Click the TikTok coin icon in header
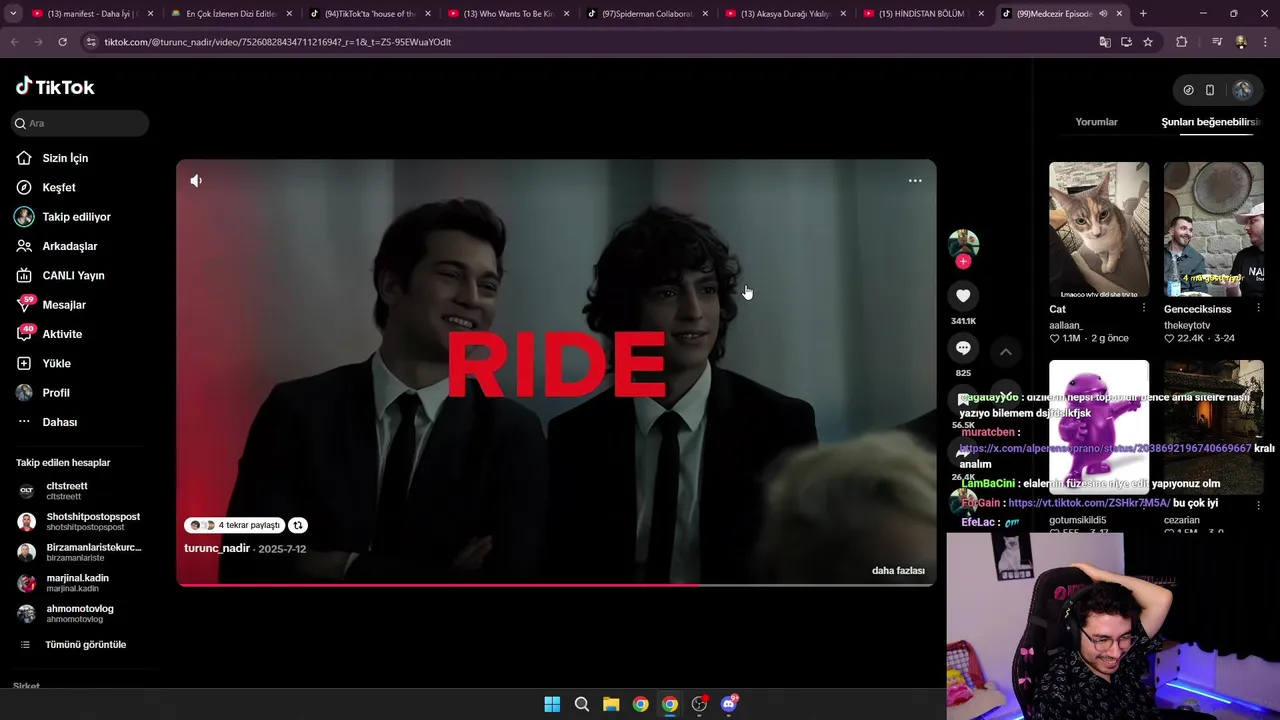Screen dimensions: 1280x720 coord(1188,90)
